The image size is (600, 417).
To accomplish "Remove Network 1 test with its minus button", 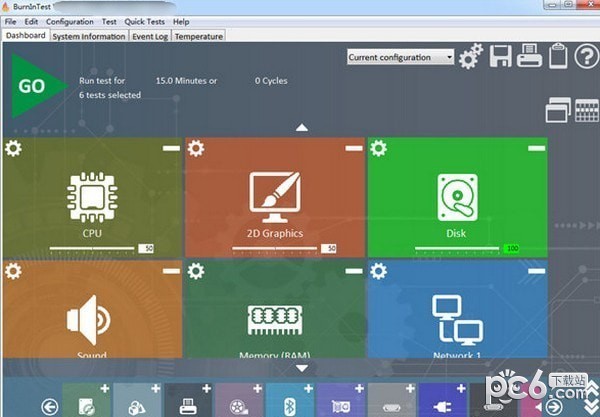I will coord(536,271).
